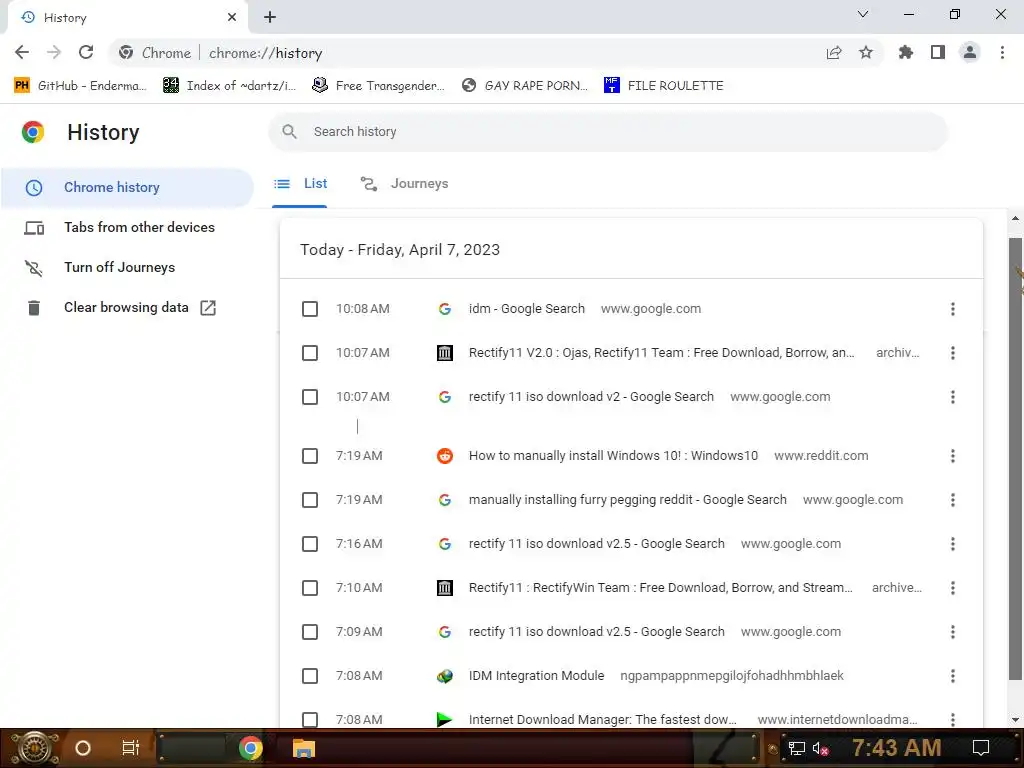This screenshot has height=768, width=1024.
Task: Click Internet Download Manager green arrow favicon
Action: click(x=445, y=720)
